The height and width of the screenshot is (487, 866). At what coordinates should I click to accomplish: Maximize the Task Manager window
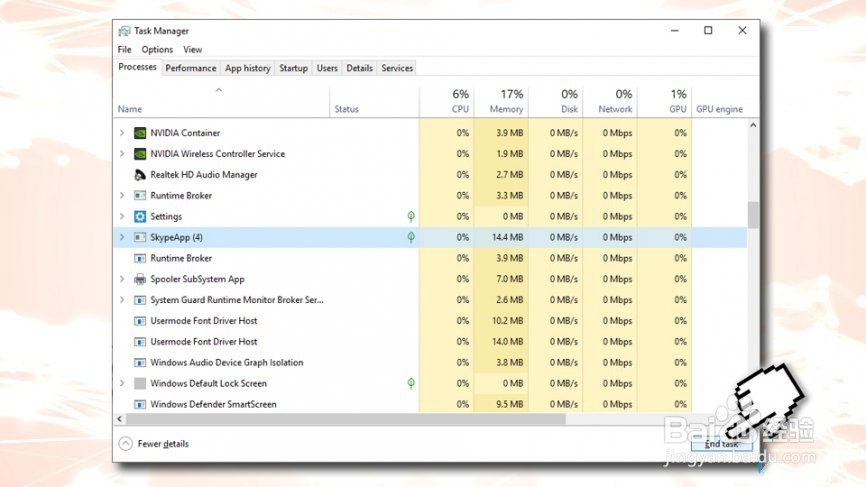point(708,30)
